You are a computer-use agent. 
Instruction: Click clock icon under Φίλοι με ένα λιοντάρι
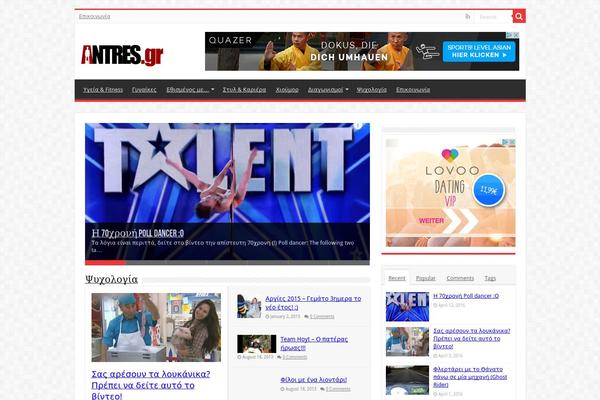point(282,389)
